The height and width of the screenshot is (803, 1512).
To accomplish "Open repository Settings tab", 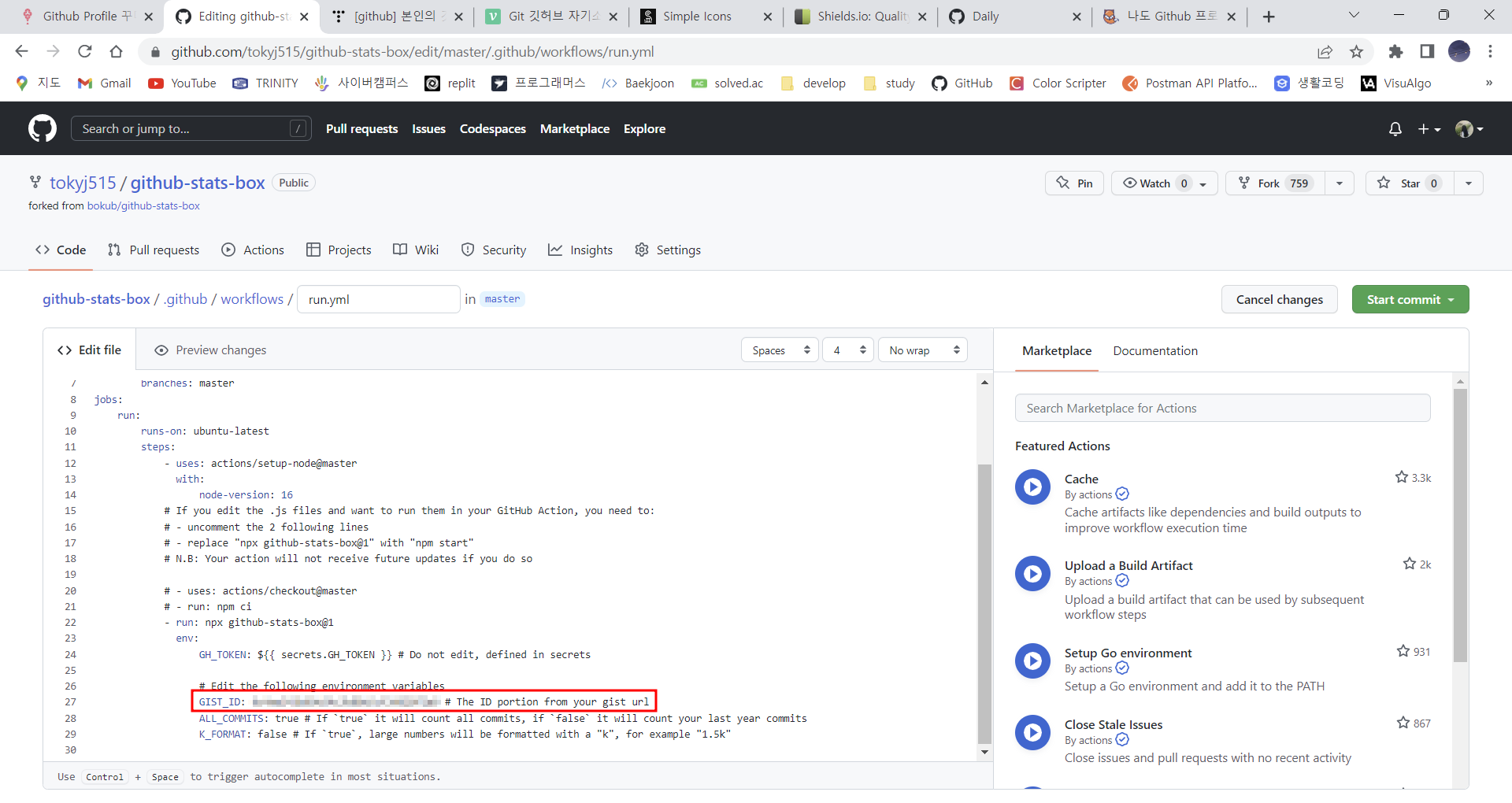I will coord(668,250).
